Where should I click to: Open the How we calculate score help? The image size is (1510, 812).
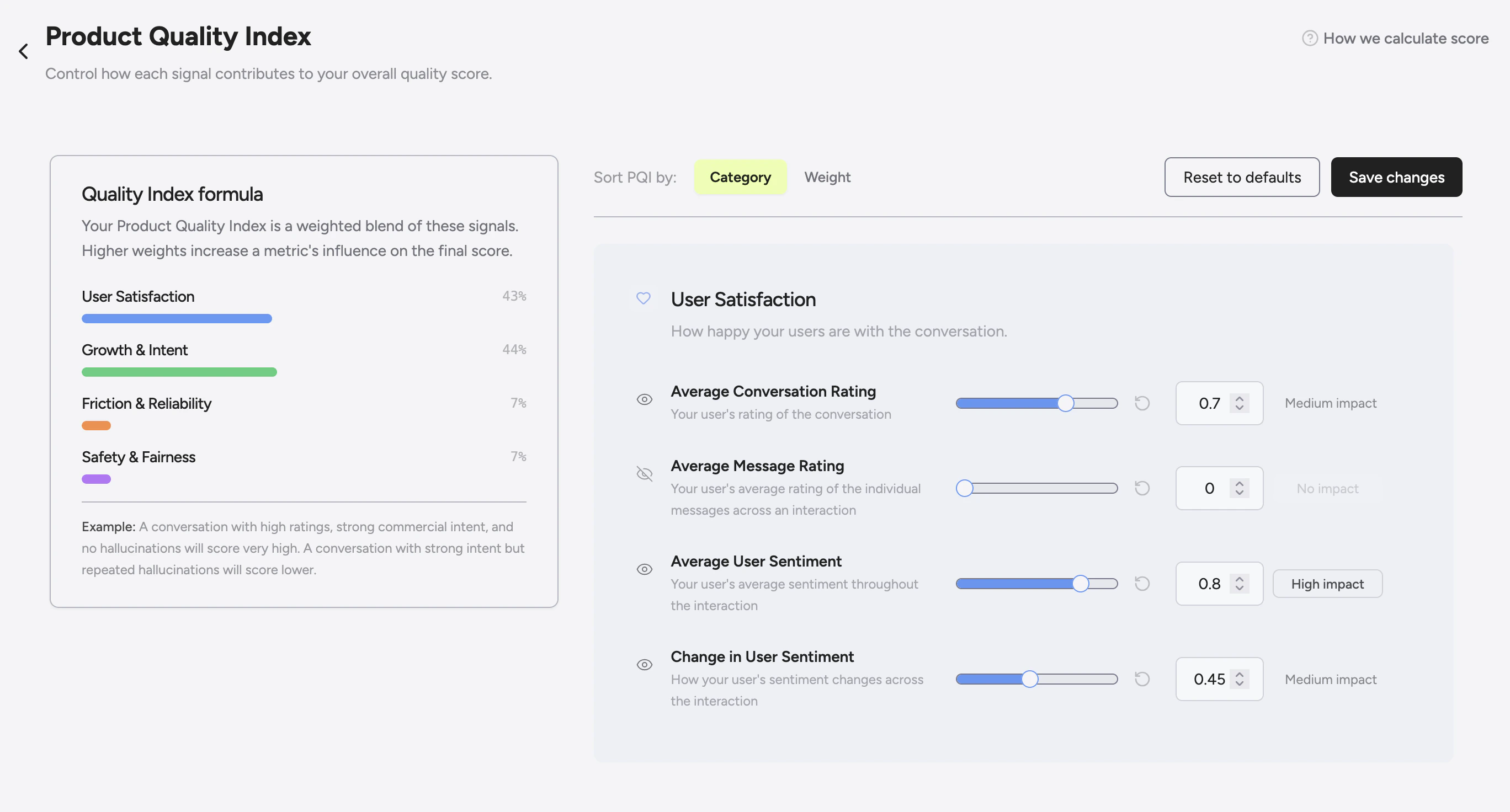coord(1406,38)
